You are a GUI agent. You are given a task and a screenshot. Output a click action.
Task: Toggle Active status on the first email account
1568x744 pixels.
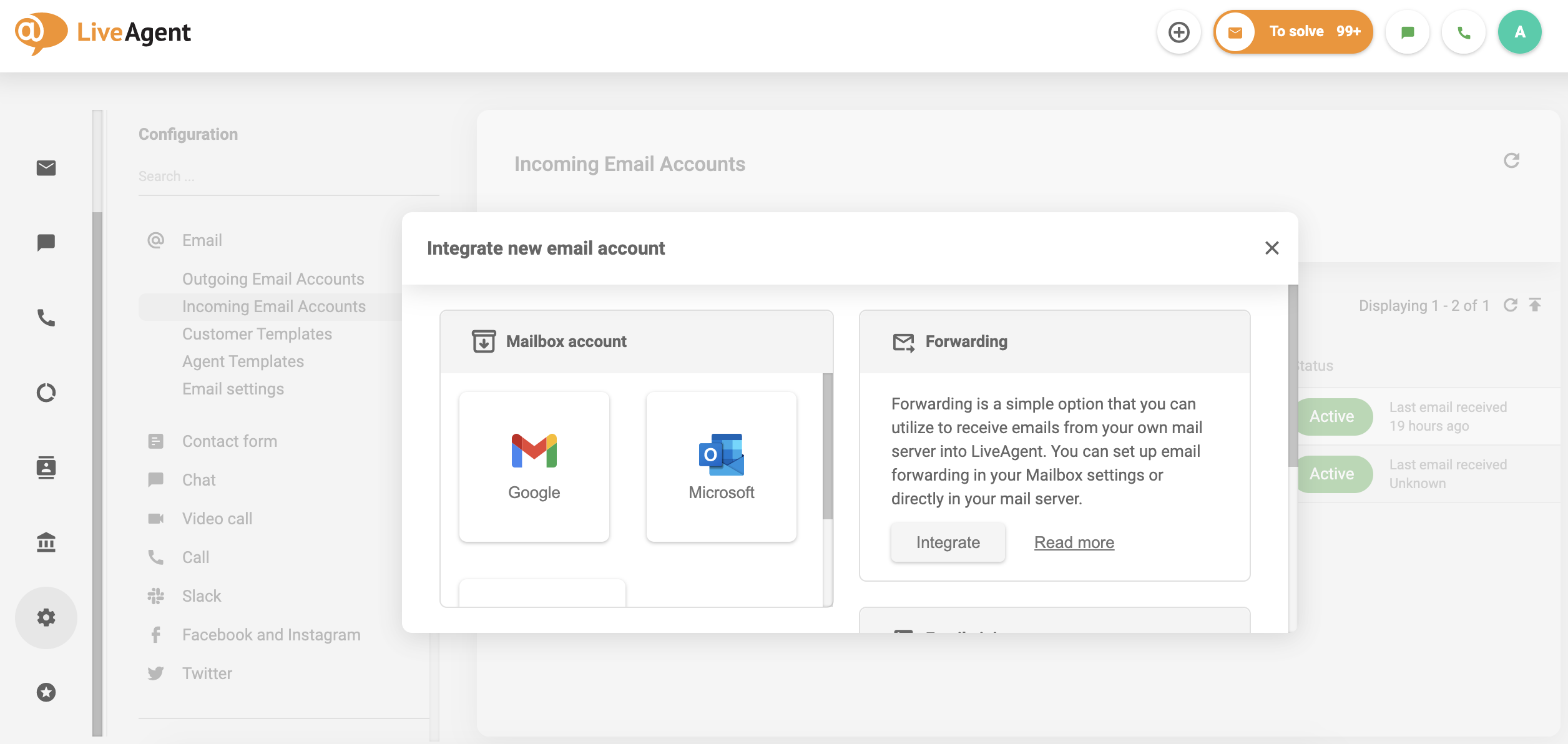(1333, 416)
